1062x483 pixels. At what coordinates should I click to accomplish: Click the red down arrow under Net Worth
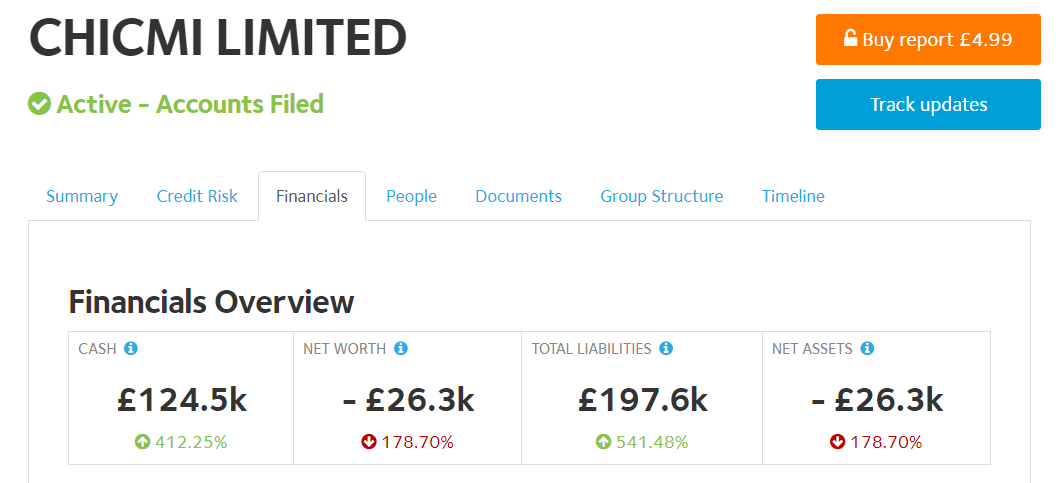368,442
